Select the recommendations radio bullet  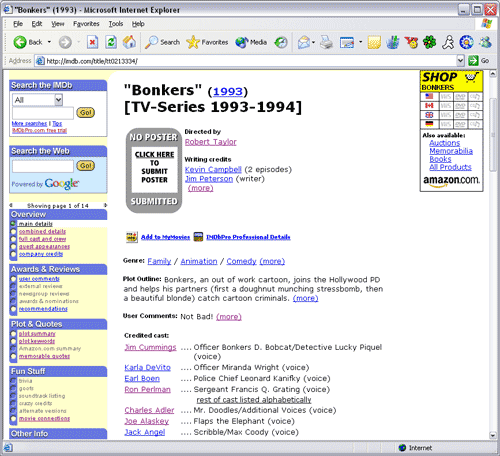pos(13,309)
